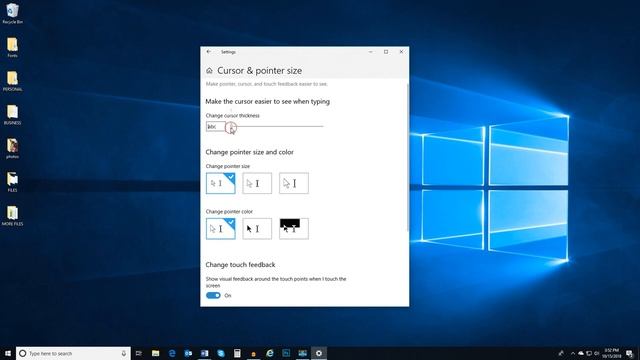
Task: Click the cursor thickness slider track
Action: coord(275,127)
